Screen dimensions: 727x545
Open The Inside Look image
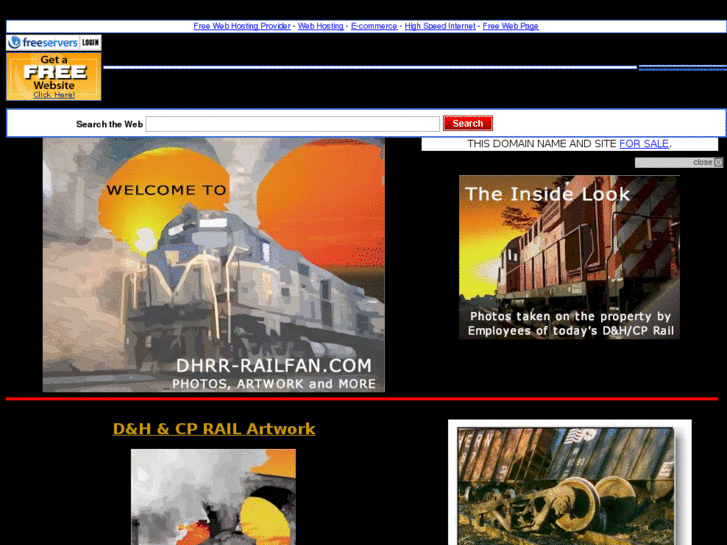click(x=569, y=257)
